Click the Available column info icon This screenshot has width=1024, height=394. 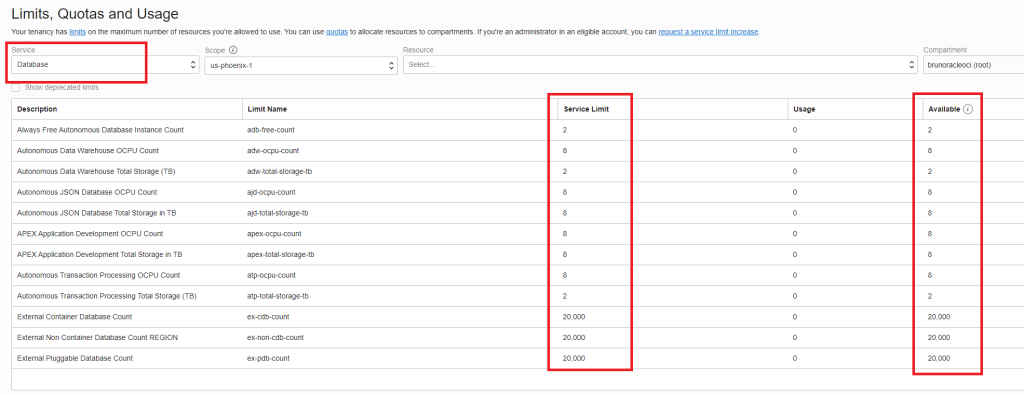[968, 109]
